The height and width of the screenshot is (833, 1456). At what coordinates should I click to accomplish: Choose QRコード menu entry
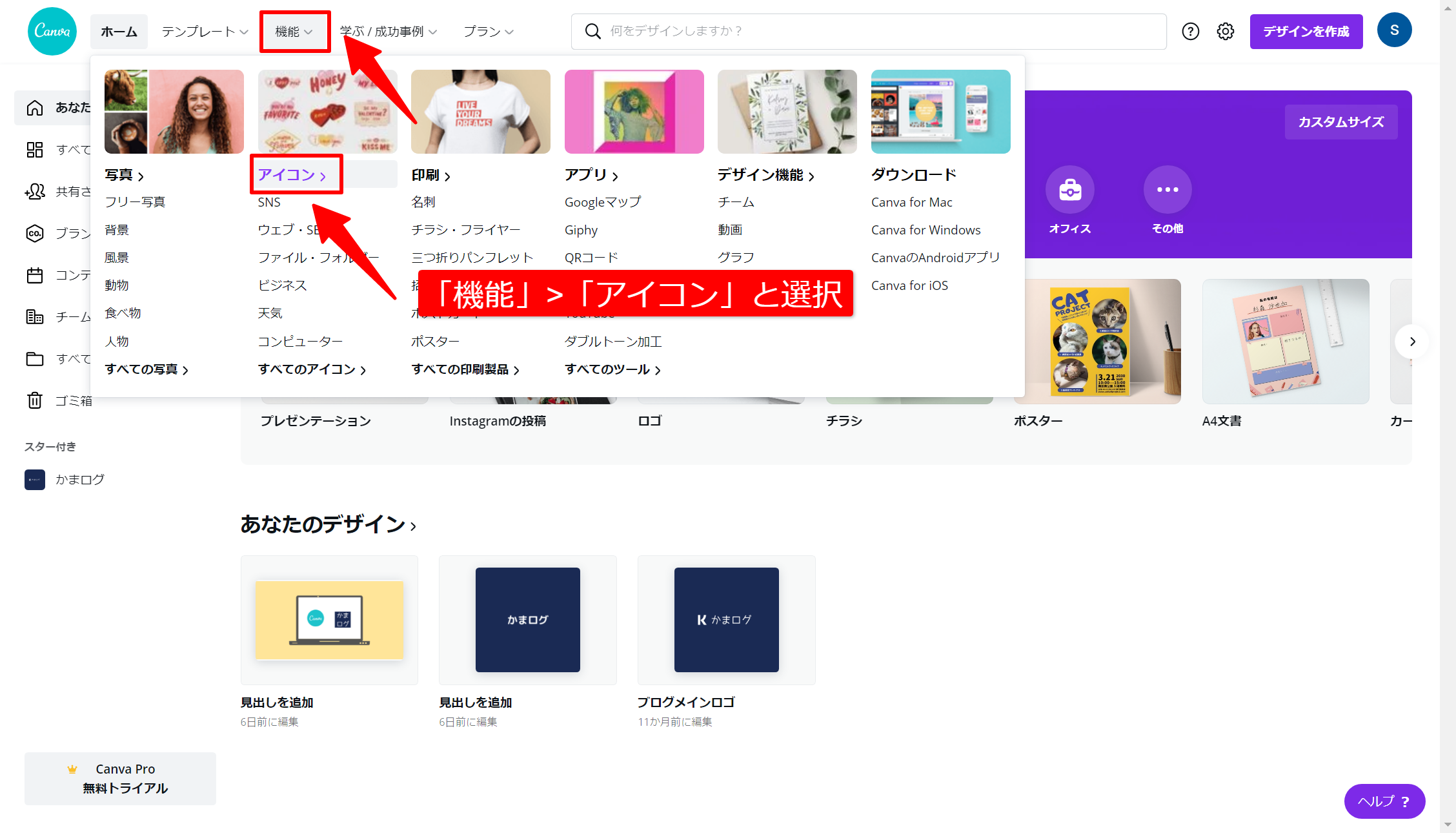(591, 258)
